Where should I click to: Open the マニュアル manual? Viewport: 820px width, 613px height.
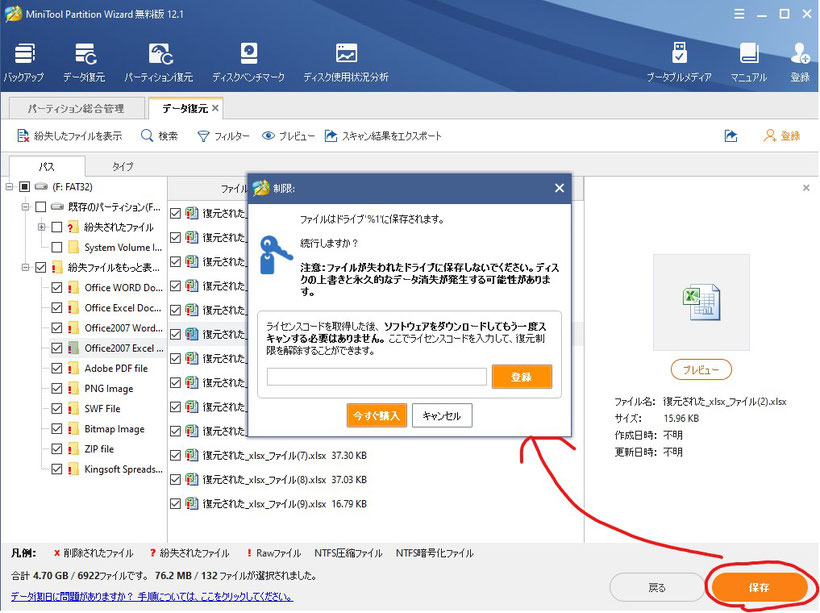click(x=749, y=63)
